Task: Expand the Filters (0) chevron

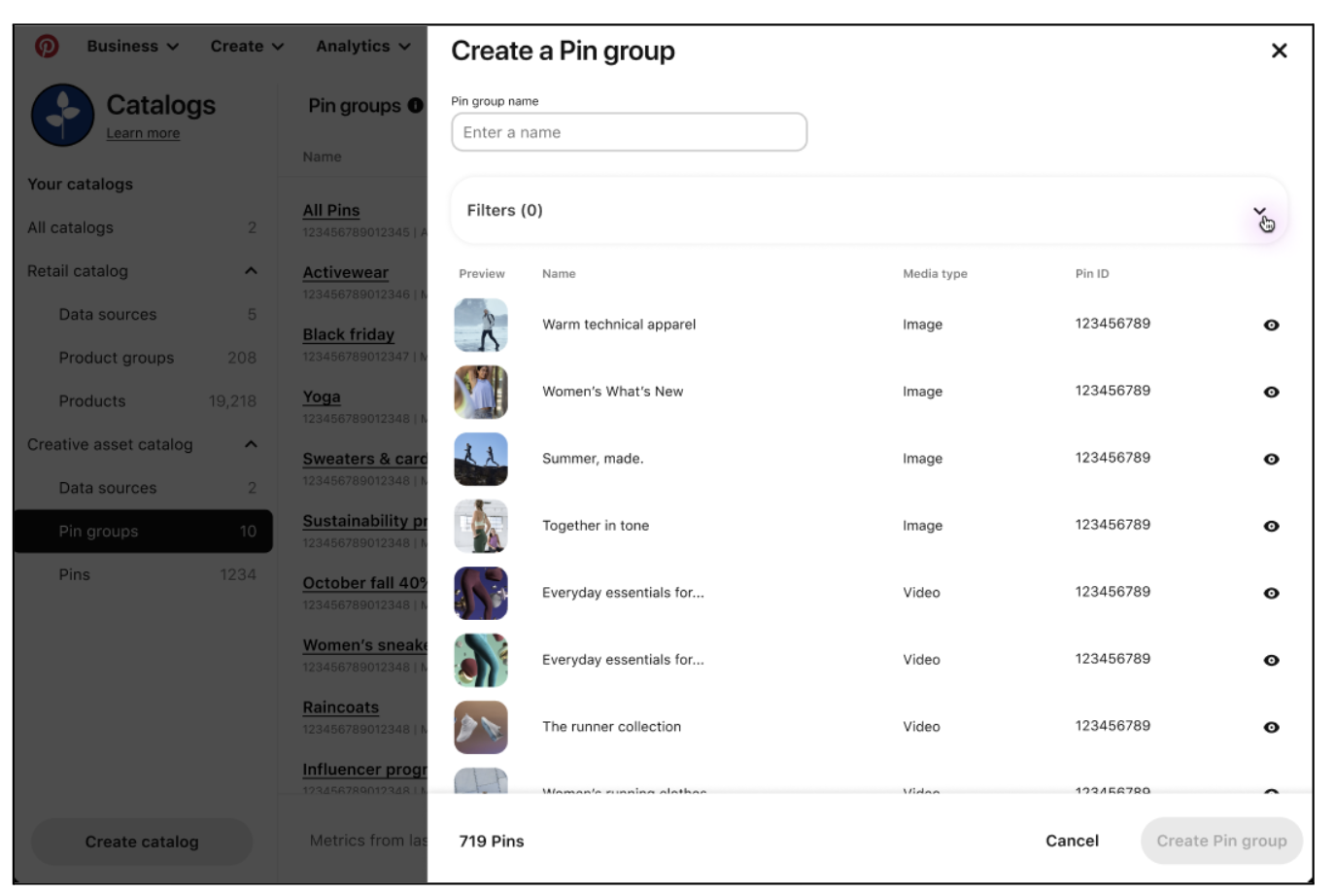Action: (x=1259, y=211)
